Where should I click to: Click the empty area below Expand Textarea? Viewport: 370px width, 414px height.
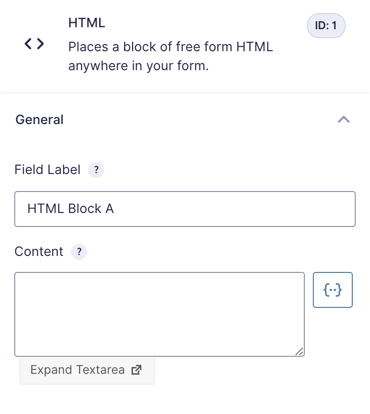click(x=185, y=400)
